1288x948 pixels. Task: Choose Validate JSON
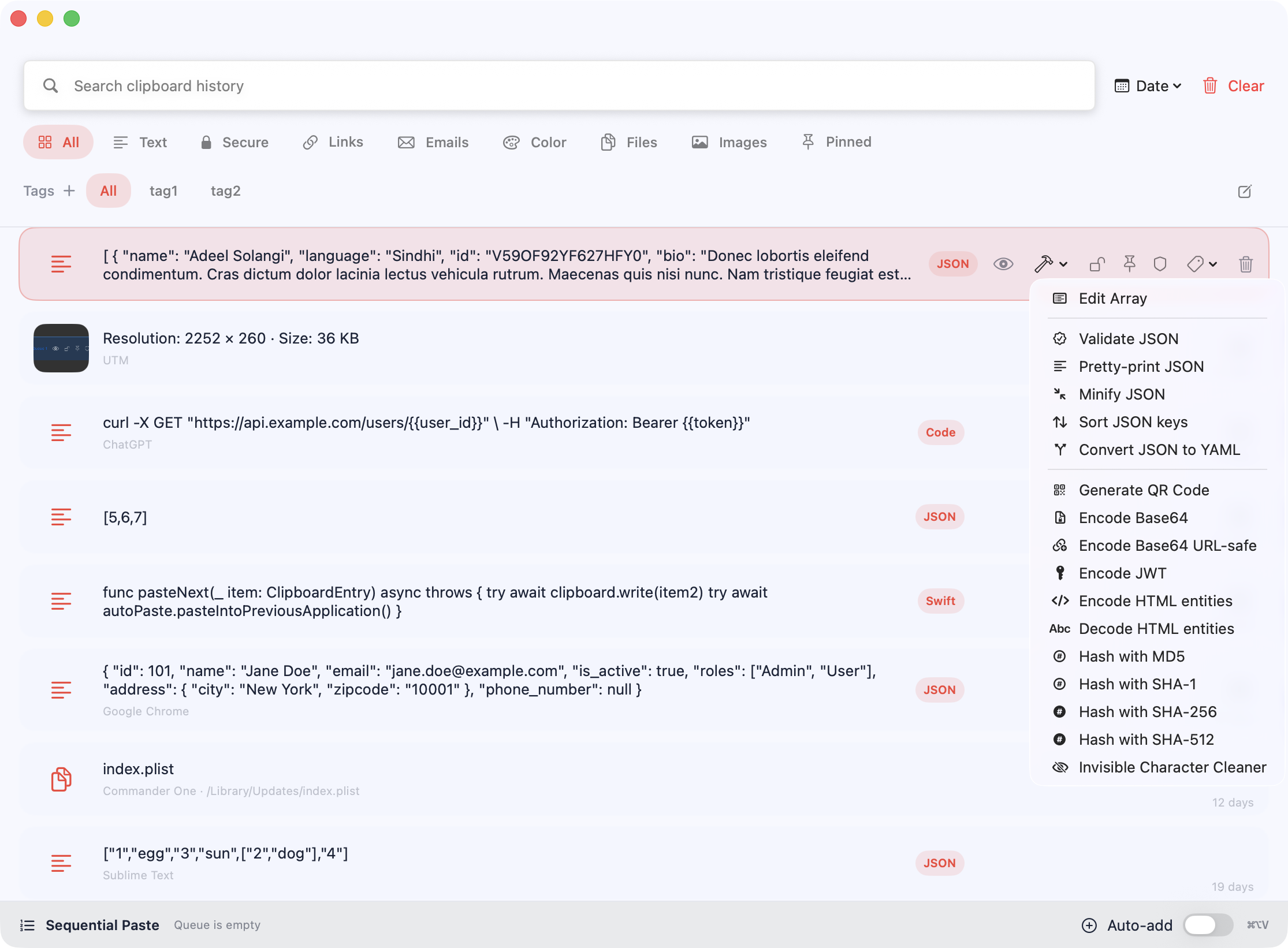coord(1156,339)
